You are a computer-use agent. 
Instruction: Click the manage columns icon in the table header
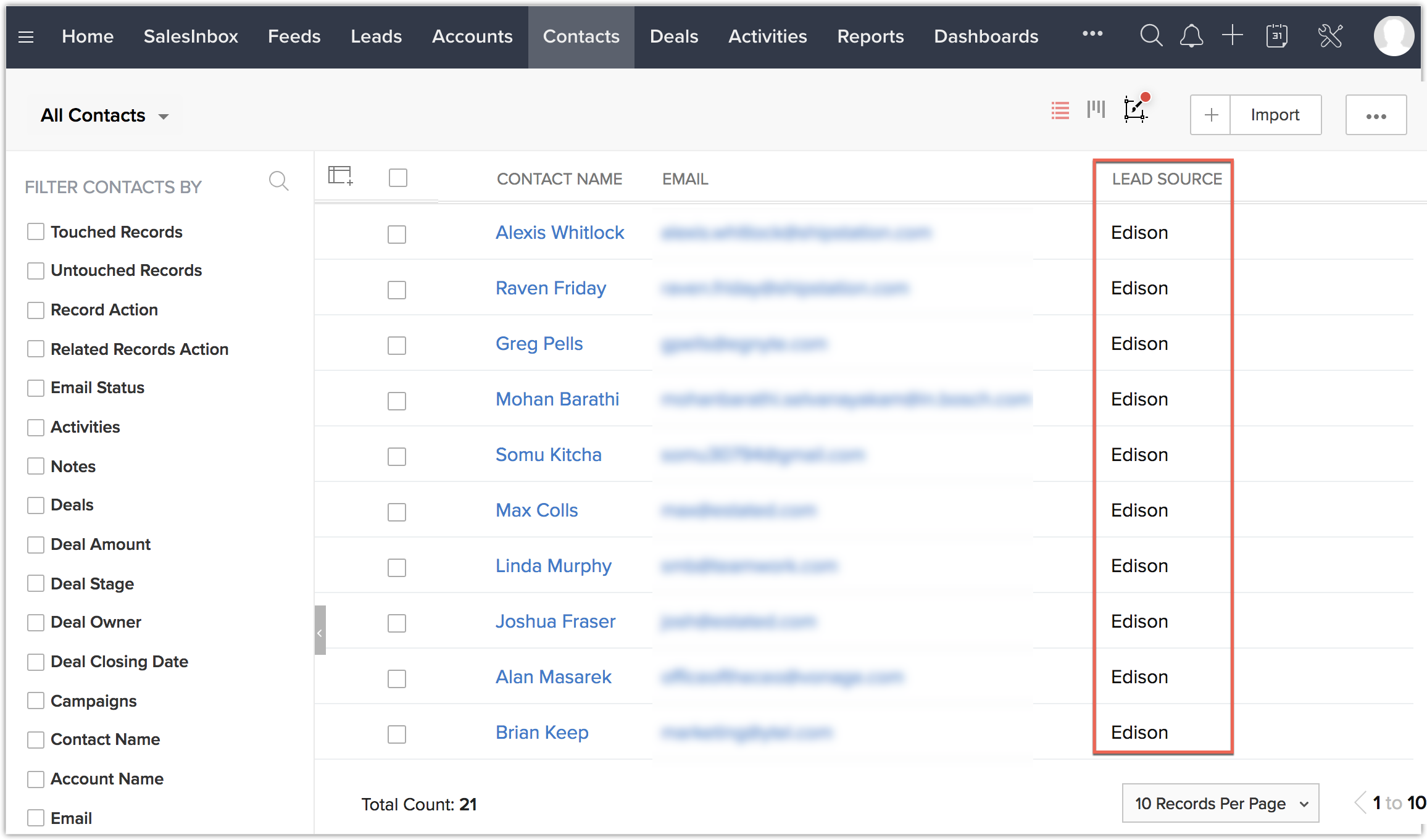pyautogui.click(x=340, y=176)
